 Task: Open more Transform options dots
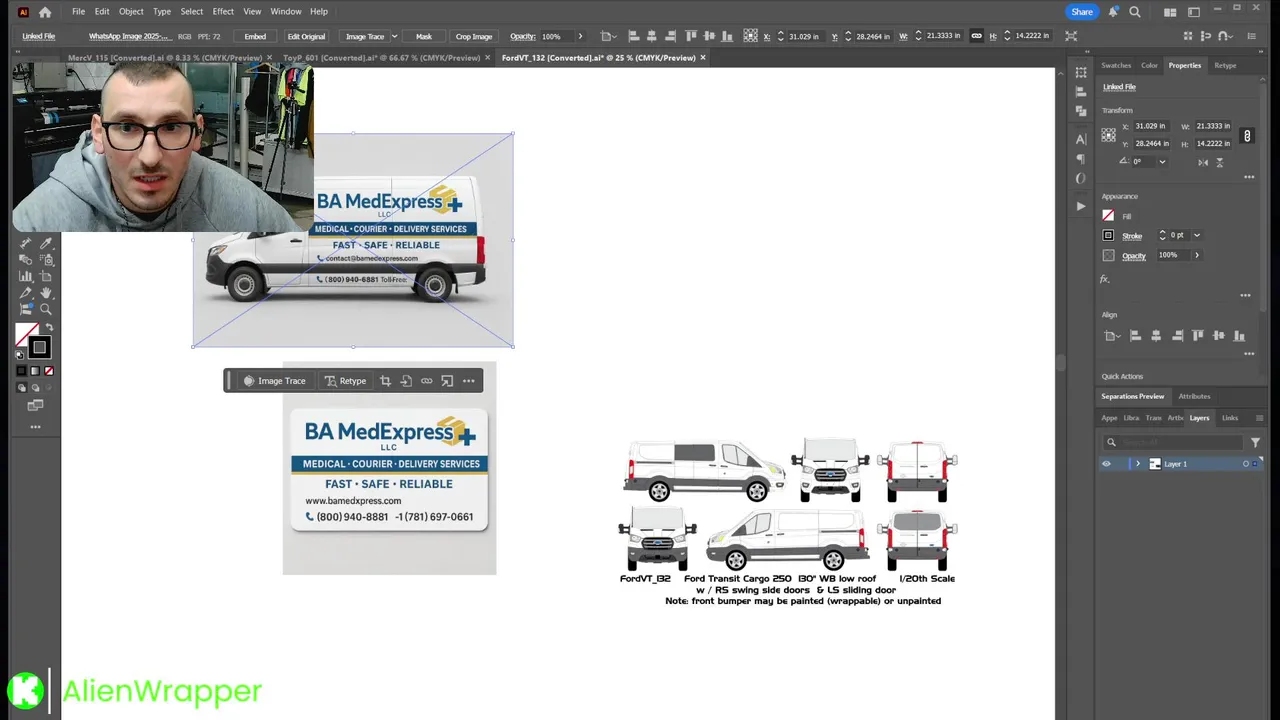1249,177
